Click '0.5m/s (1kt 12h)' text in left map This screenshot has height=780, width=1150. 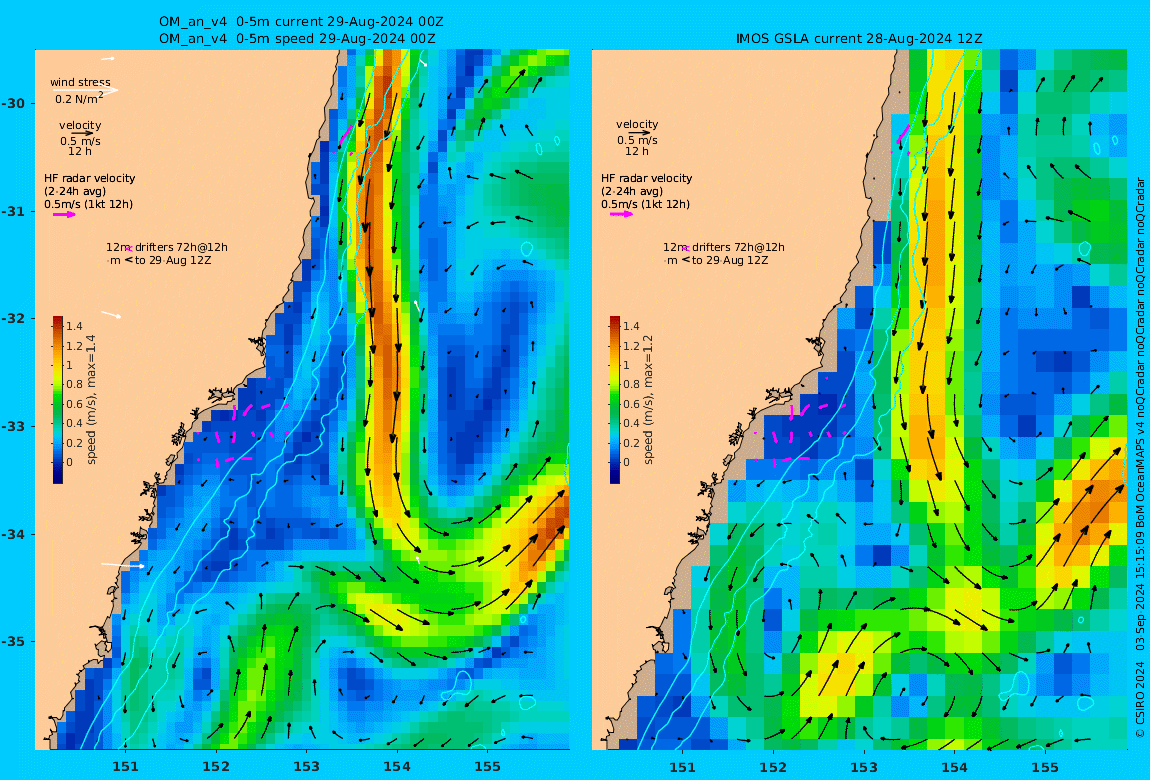[x=89, y=205]
